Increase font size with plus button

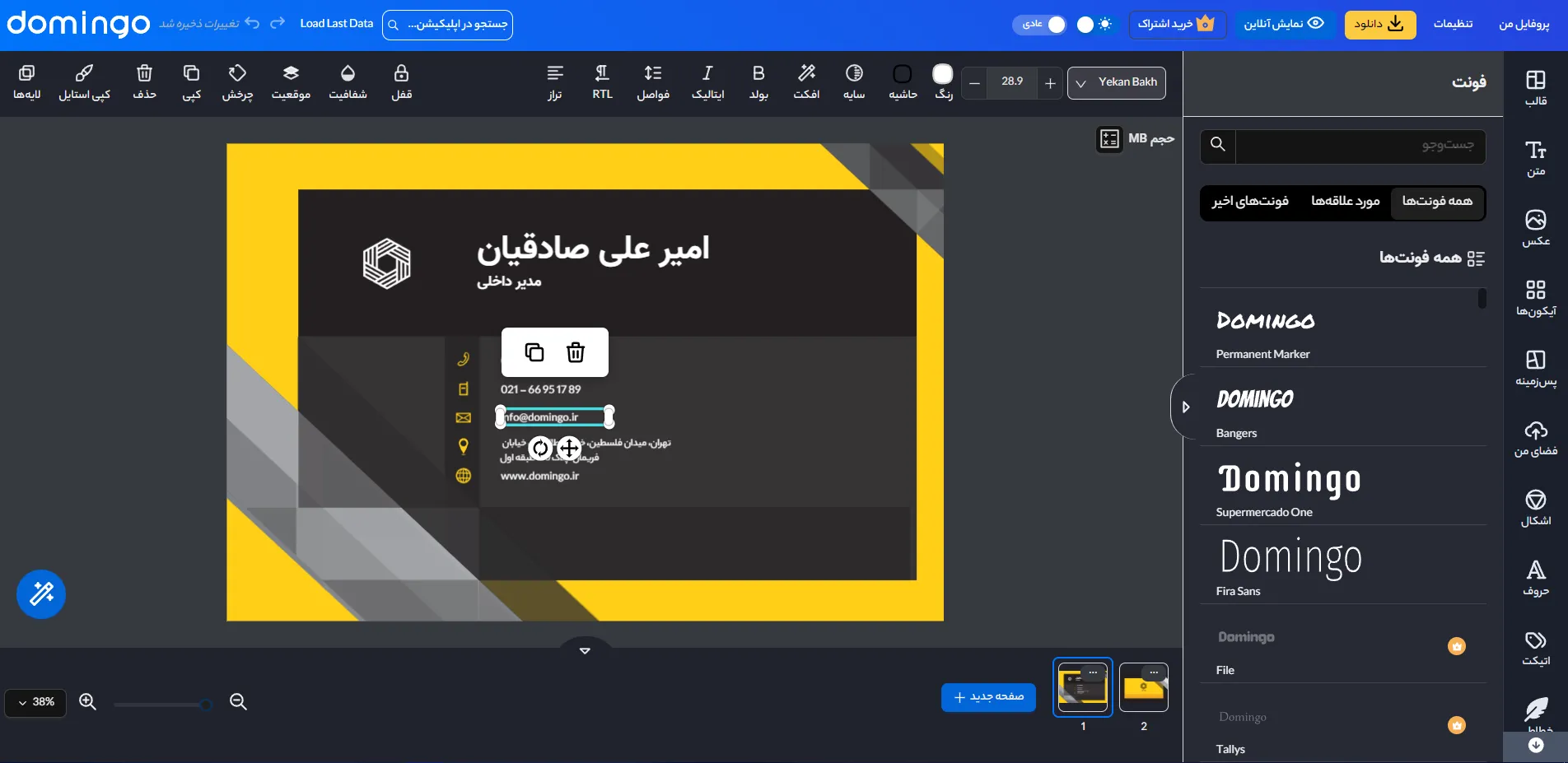(x=1050, y=83)
